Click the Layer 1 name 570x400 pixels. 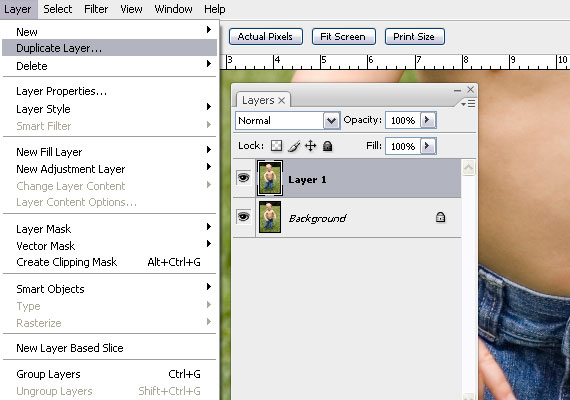pos(307,180)
